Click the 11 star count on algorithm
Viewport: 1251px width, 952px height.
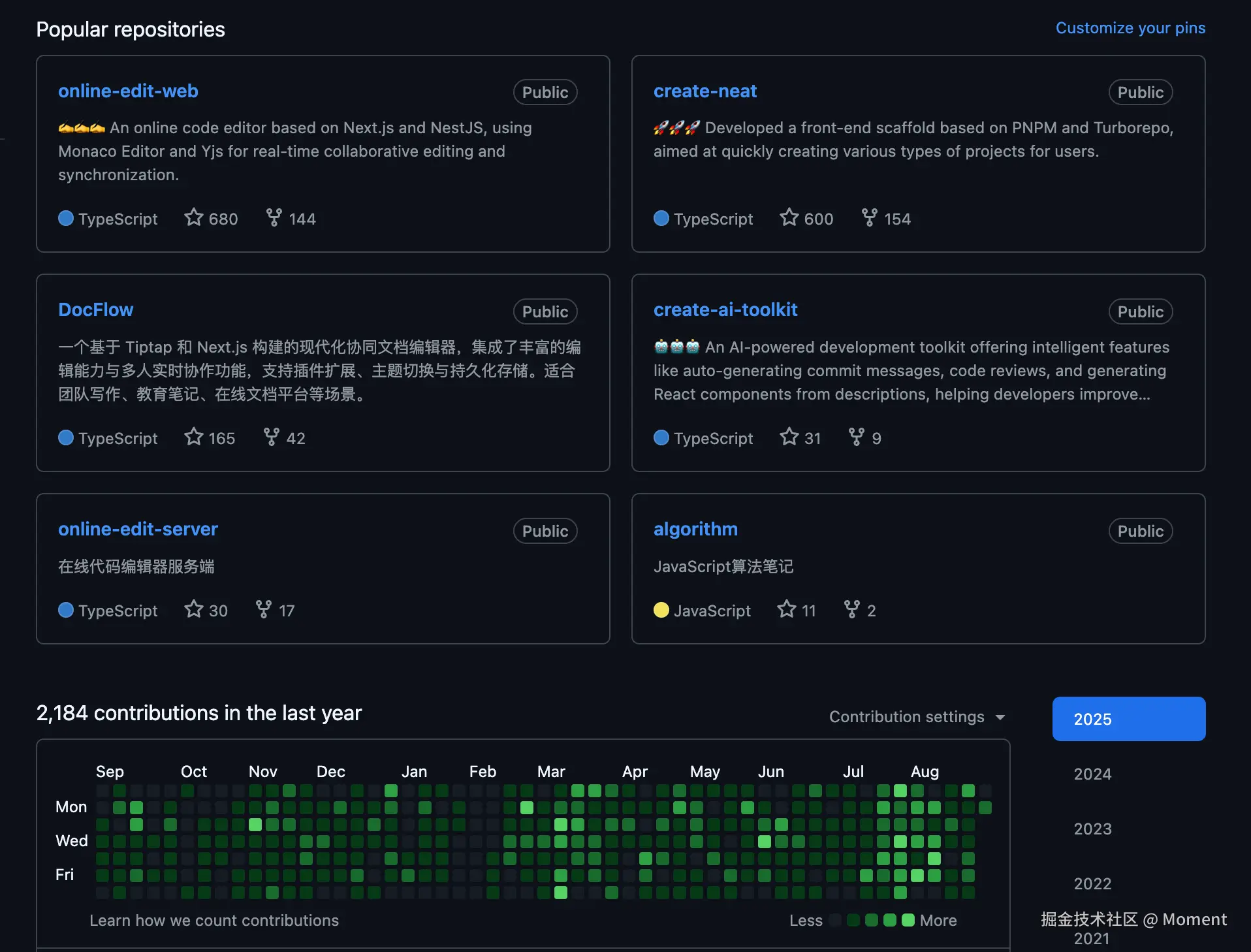click(808, 611)
